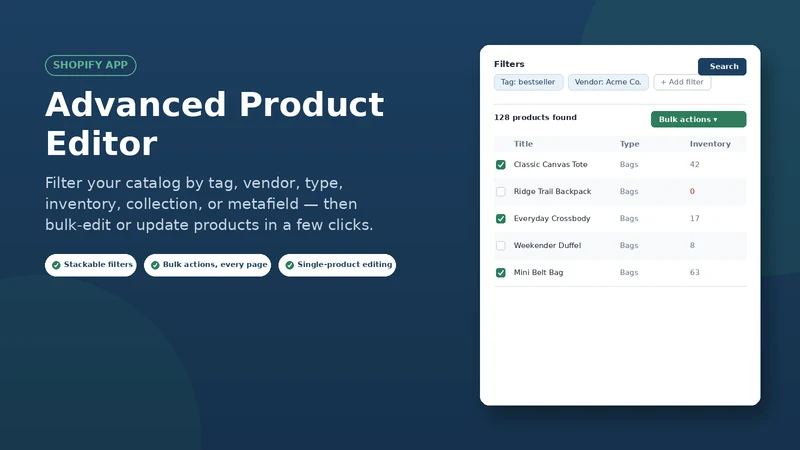Click Bags type in Classic Canvas Tote row
Viewport: 800px width, 450px height.
click(629, 164)
